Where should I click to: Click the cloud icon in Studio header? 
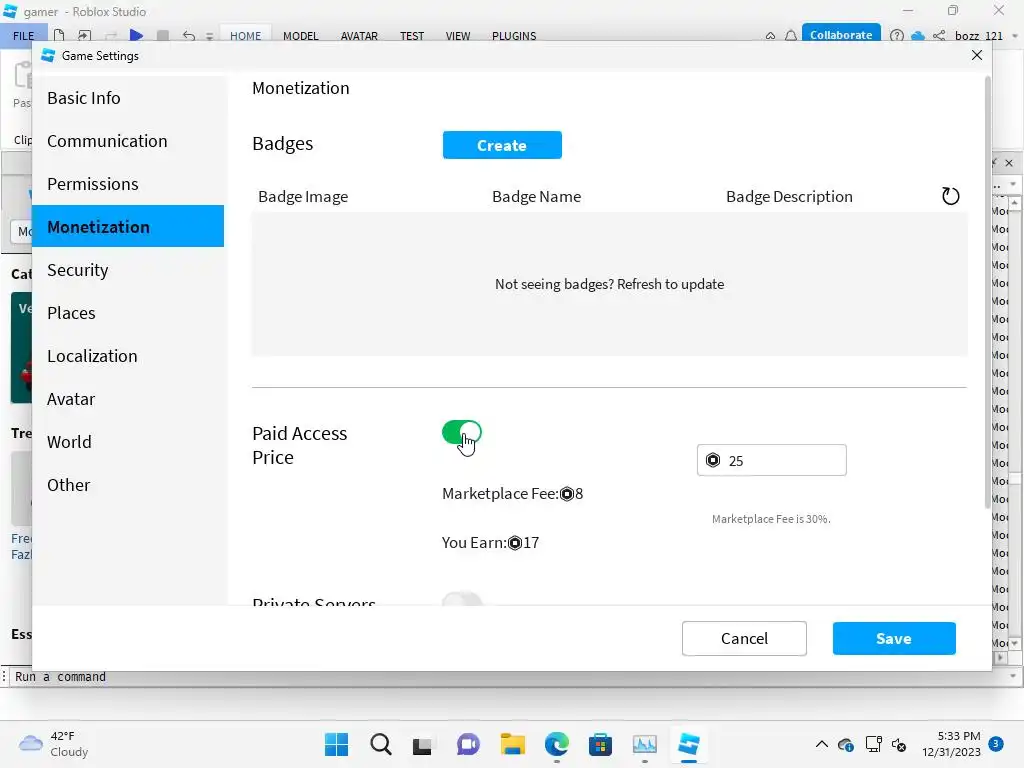tap(918, 35)
